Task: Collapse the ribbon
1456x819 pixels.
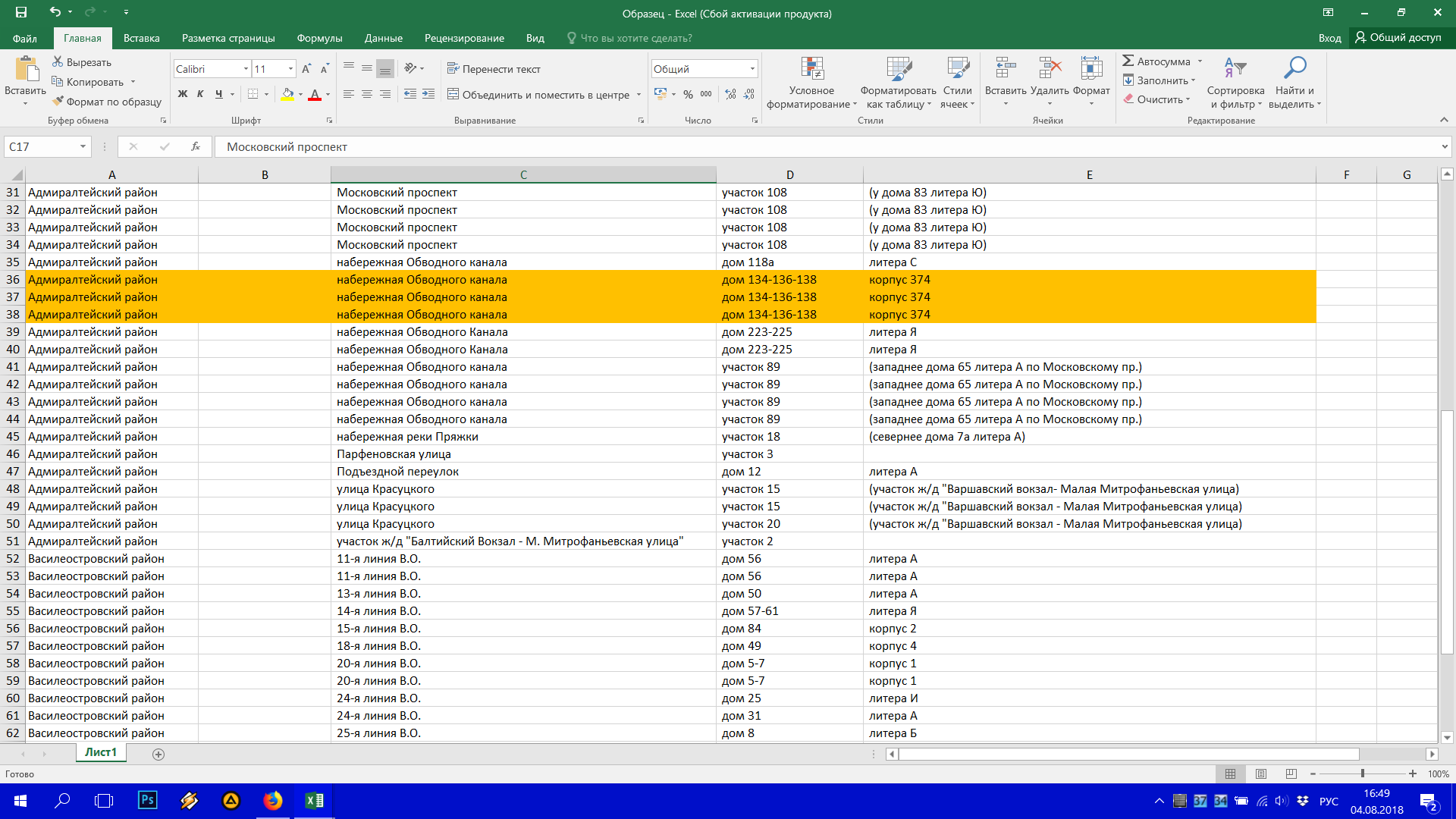Action: 1444,120
